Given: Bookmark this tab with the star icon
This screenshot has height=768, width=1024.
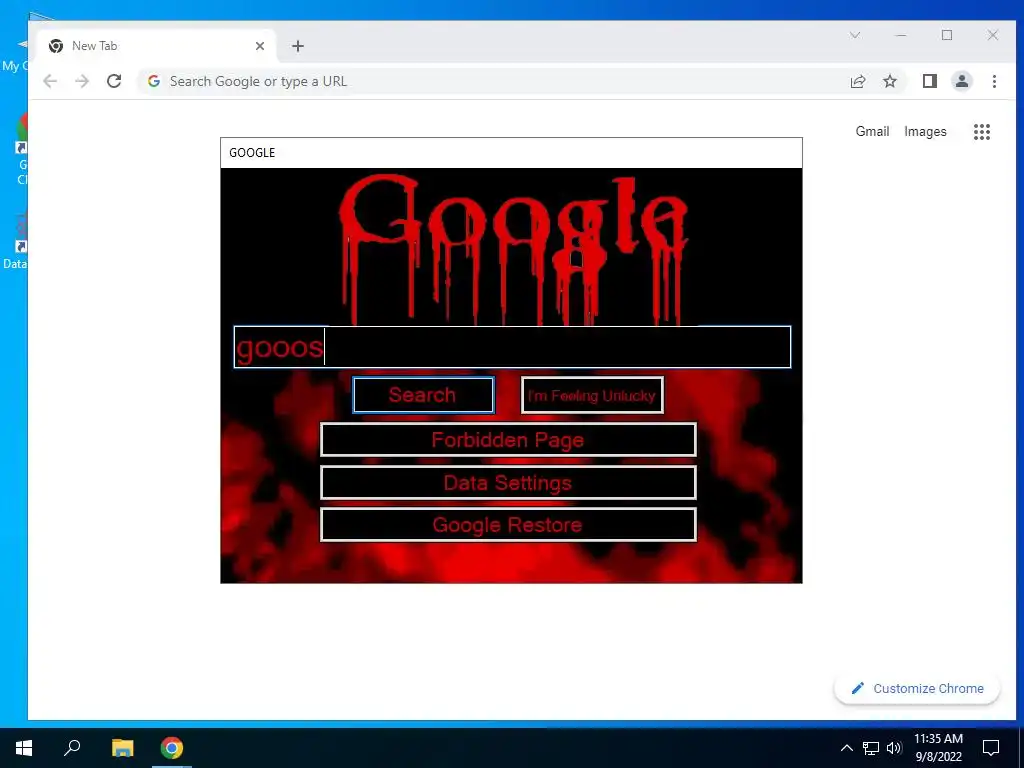Looking at the screenshot, I should (889, 81).
